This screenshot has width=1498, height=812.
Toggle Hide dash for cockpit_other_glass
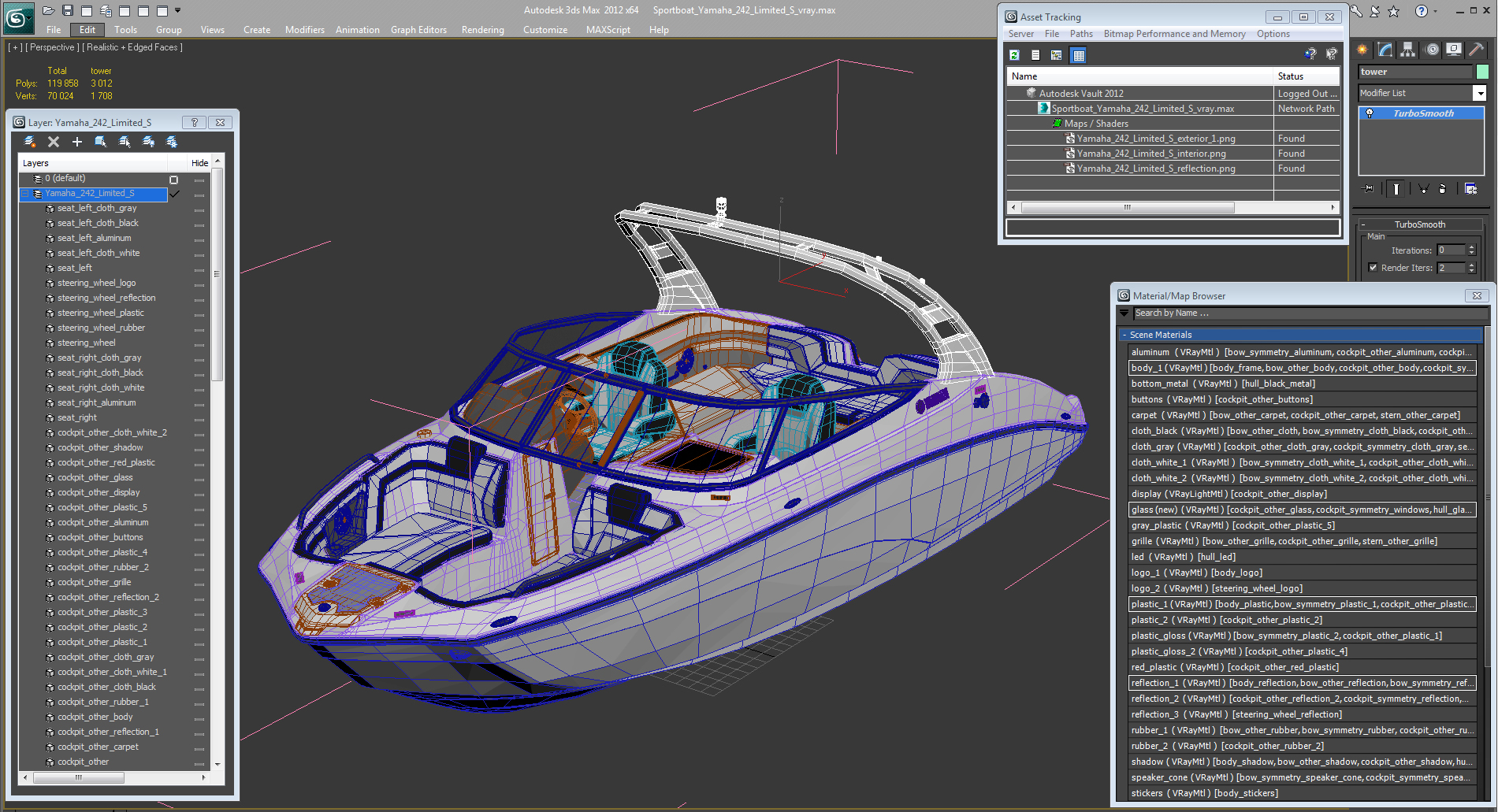199,479
